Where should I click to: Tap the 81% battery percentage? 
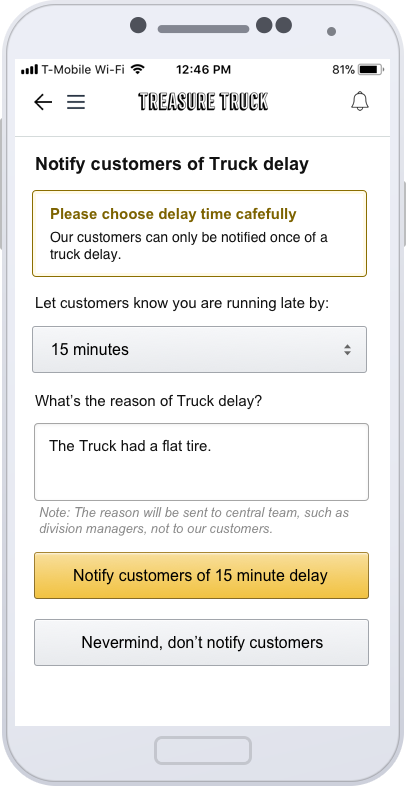click(x=343, y=70)
